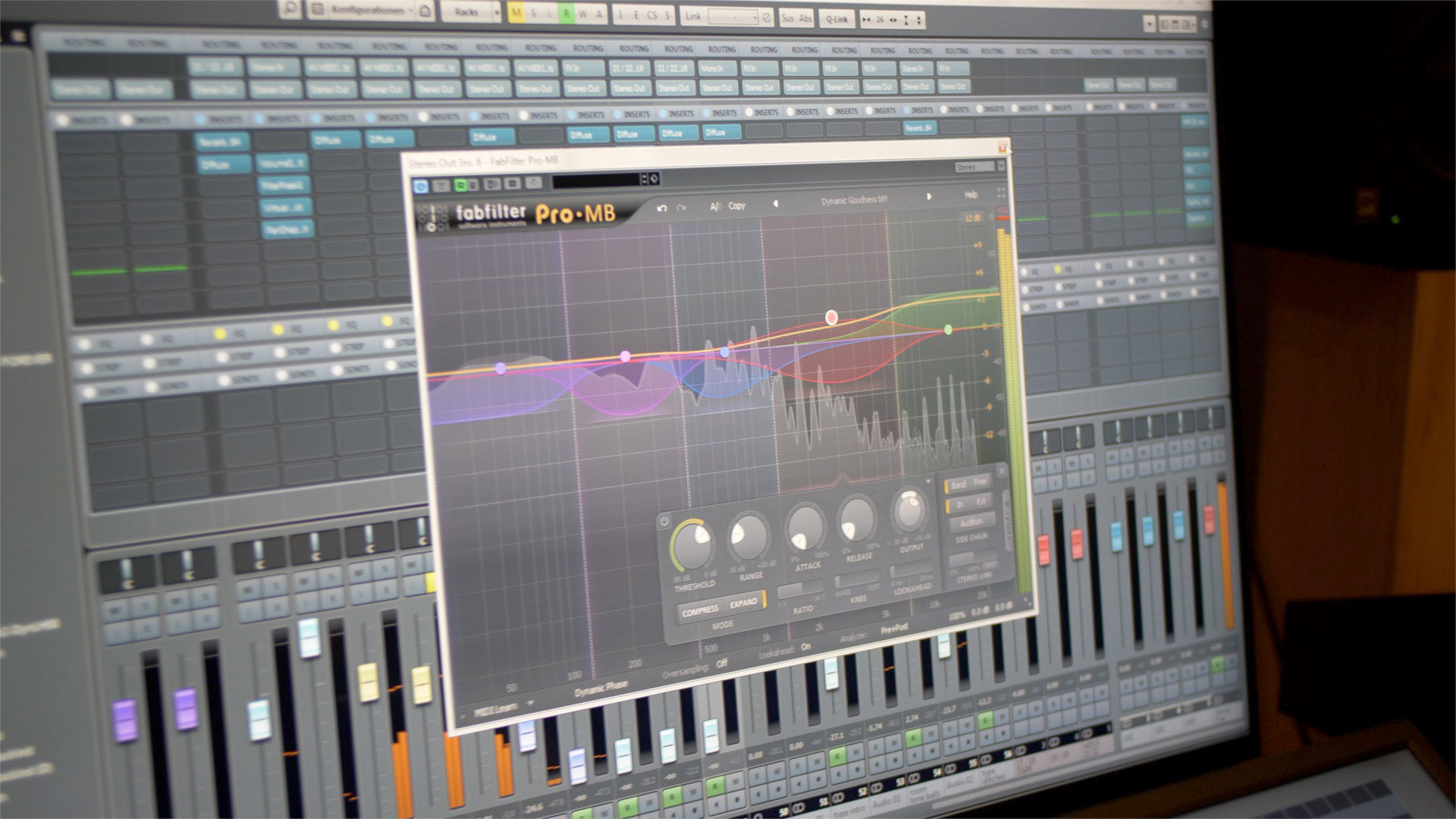Viewport: 1456px width, 819px height.
Task: Redo change in Pro-MB
Action: click(681, 208)
